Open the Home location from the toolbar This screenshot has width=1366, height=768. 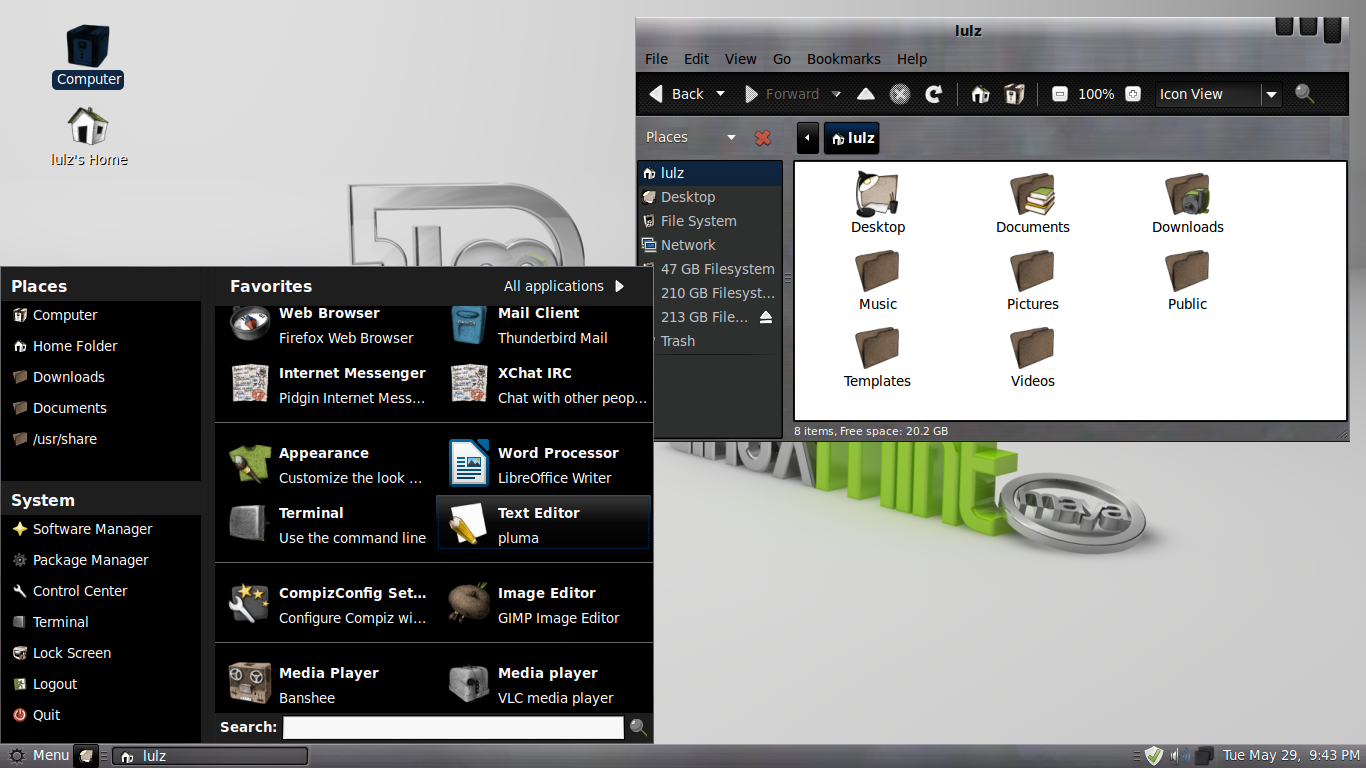click(979, 93)
